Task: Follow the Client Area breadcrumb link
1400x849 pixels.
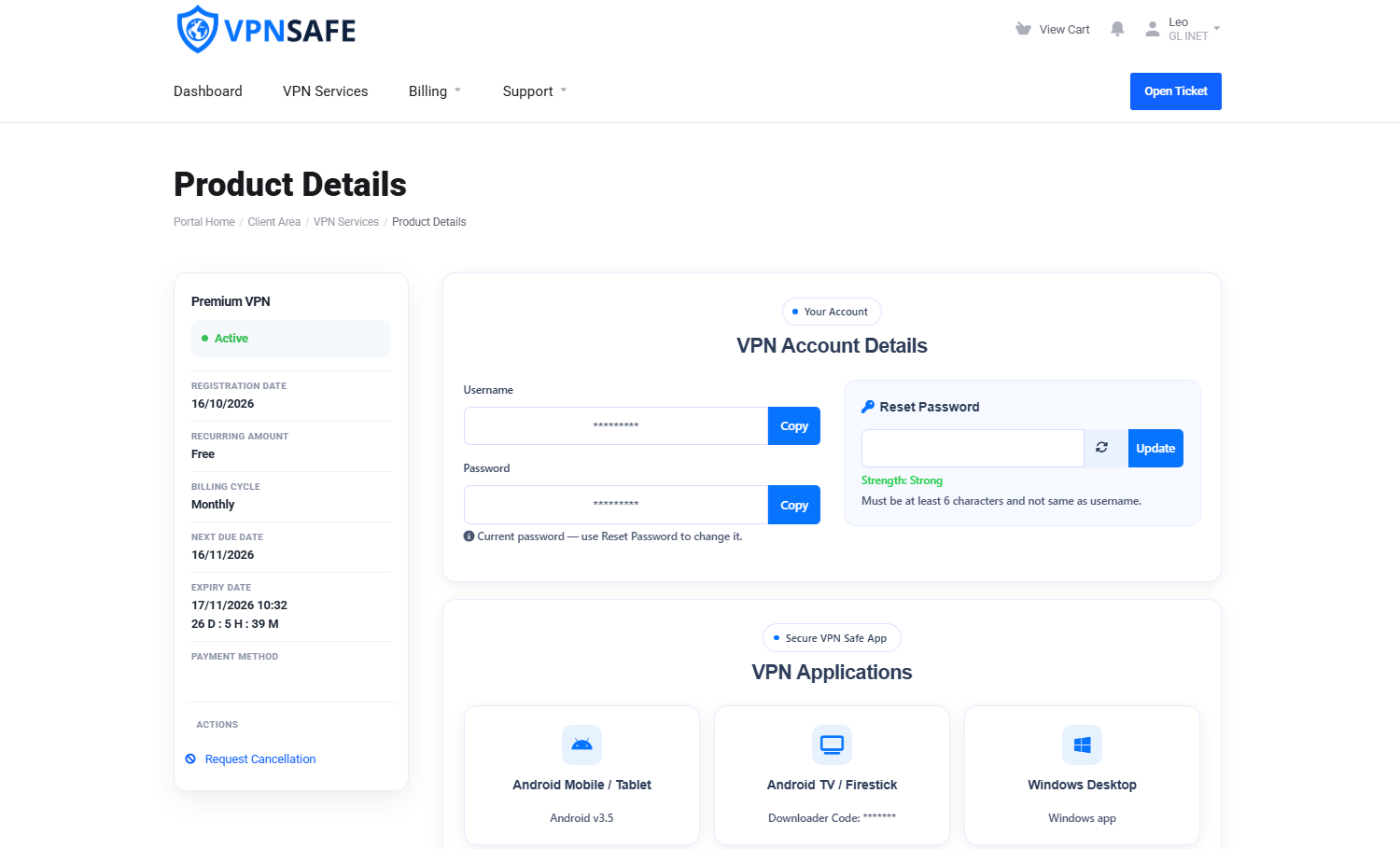Action: click(x=274, y=222)
